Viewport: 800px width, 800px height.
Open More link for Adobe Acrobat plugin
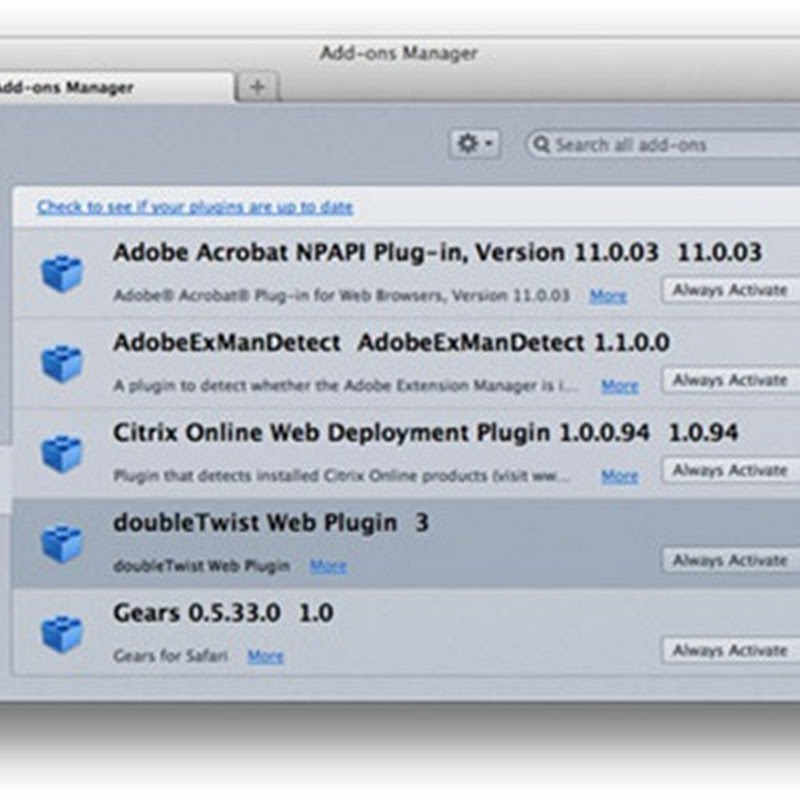[x=608, y=296]
